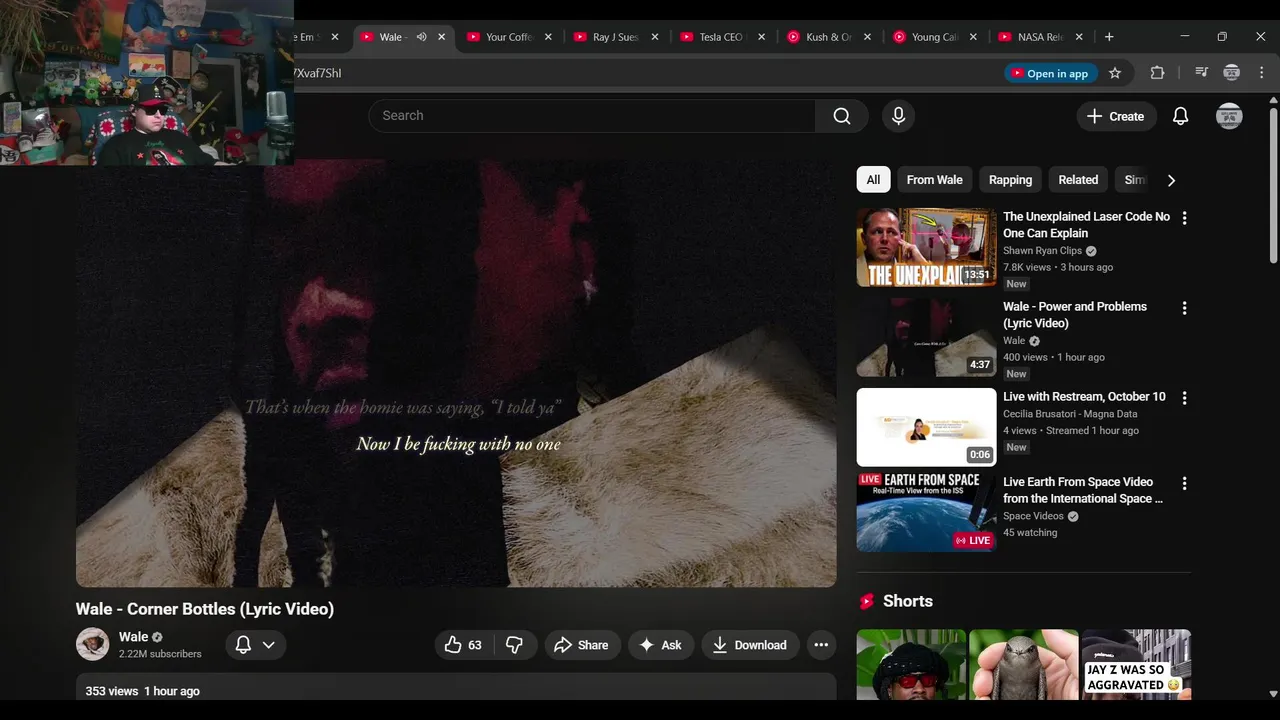This screenshot has width=1280, height=720.
Task: Open Wale channel name link
Action: tap(133, 637)
